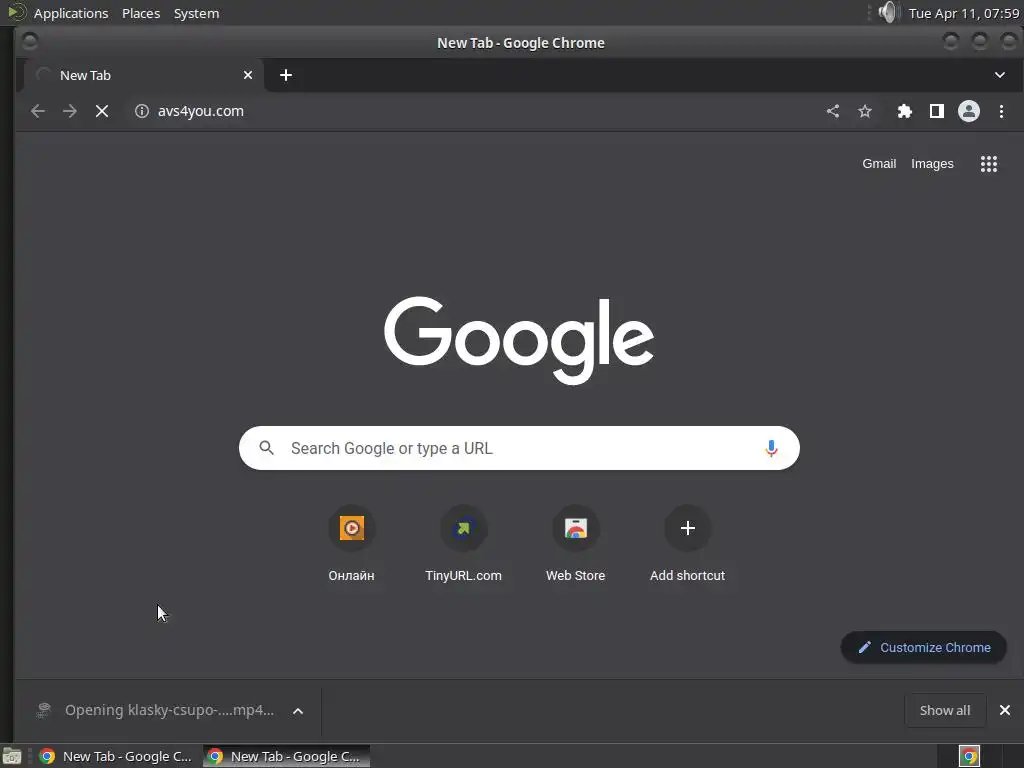Viewport: 1024px width, 768px height.
Task: Close the New Tab tab
Action: pyautogui.click(x=248, y=75)
